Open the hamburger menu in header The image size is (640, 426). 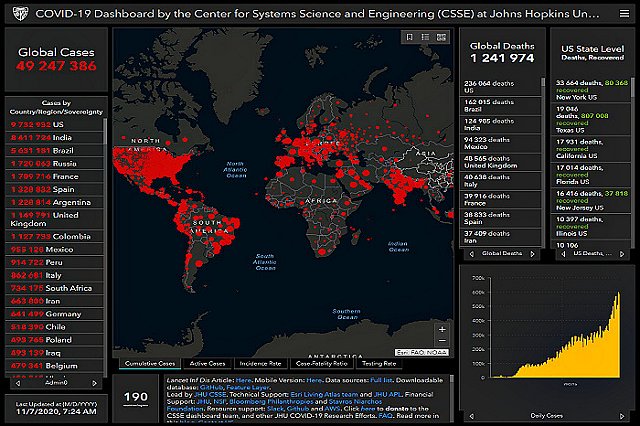[622, 14]
